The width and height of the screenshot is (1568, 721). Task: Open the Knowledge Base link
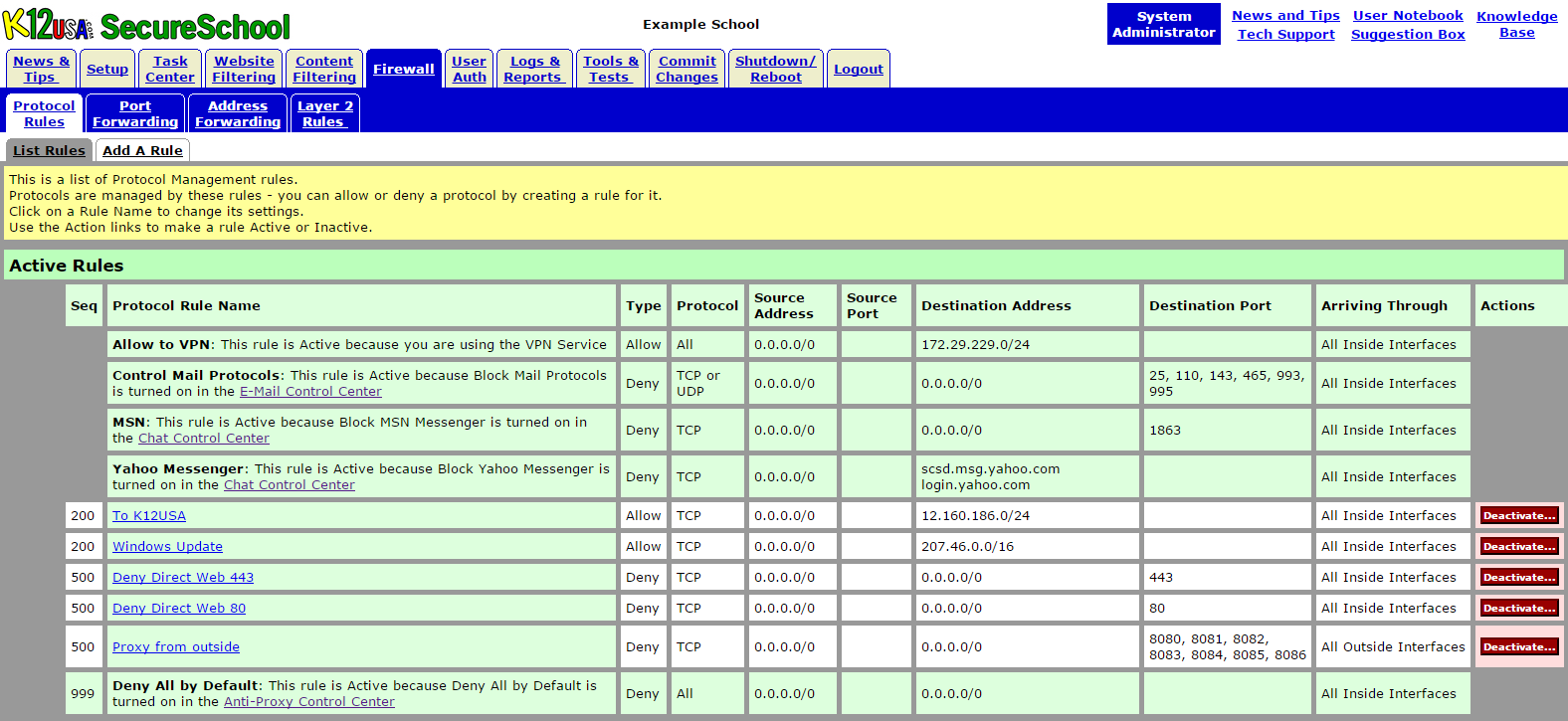click(1517, 25)
